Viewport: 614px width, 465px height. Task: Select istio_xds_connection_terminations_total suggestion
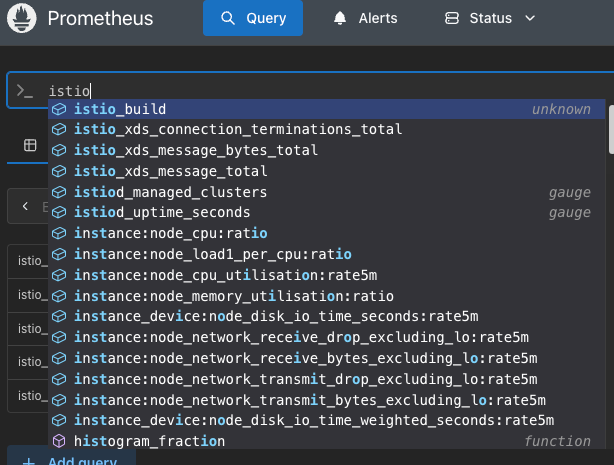pyautogui.click(x=327, y=129)
